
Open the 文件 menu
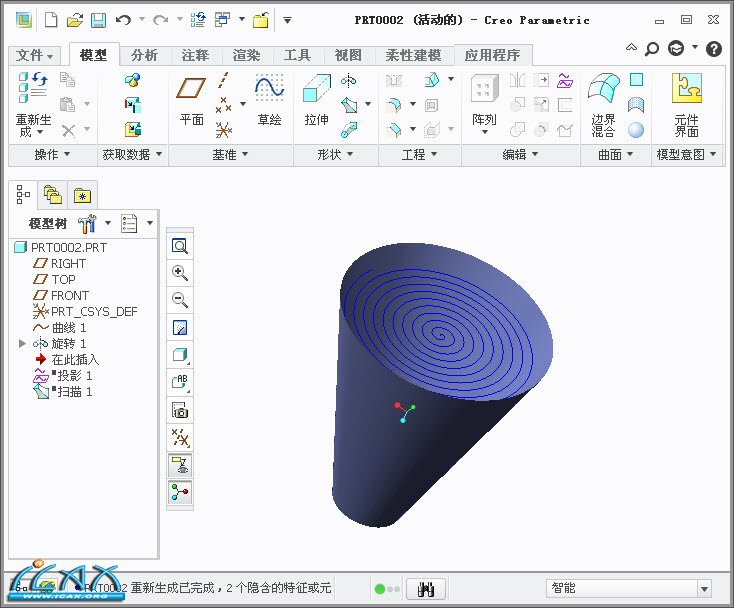(35, 56)
